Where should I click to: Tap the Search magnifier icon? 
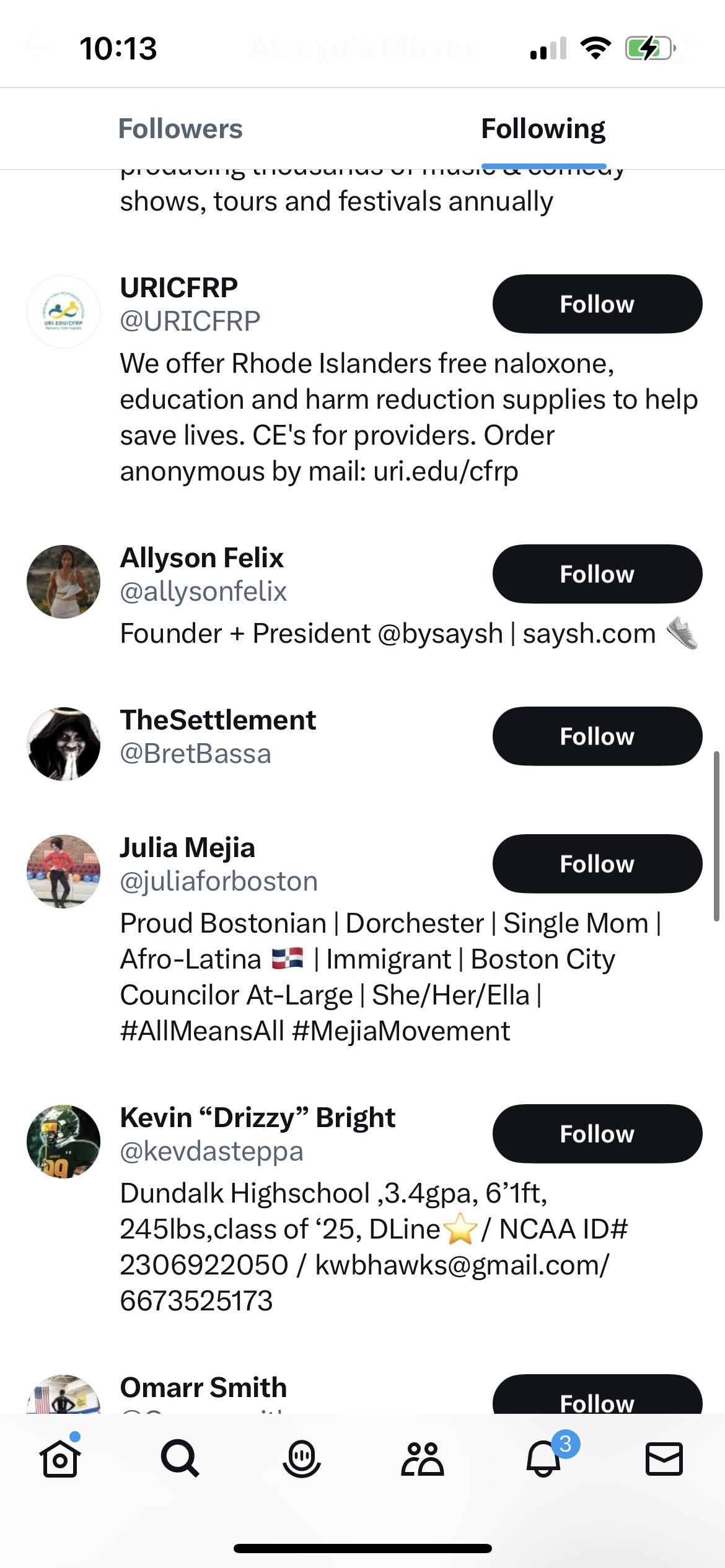180,1459
